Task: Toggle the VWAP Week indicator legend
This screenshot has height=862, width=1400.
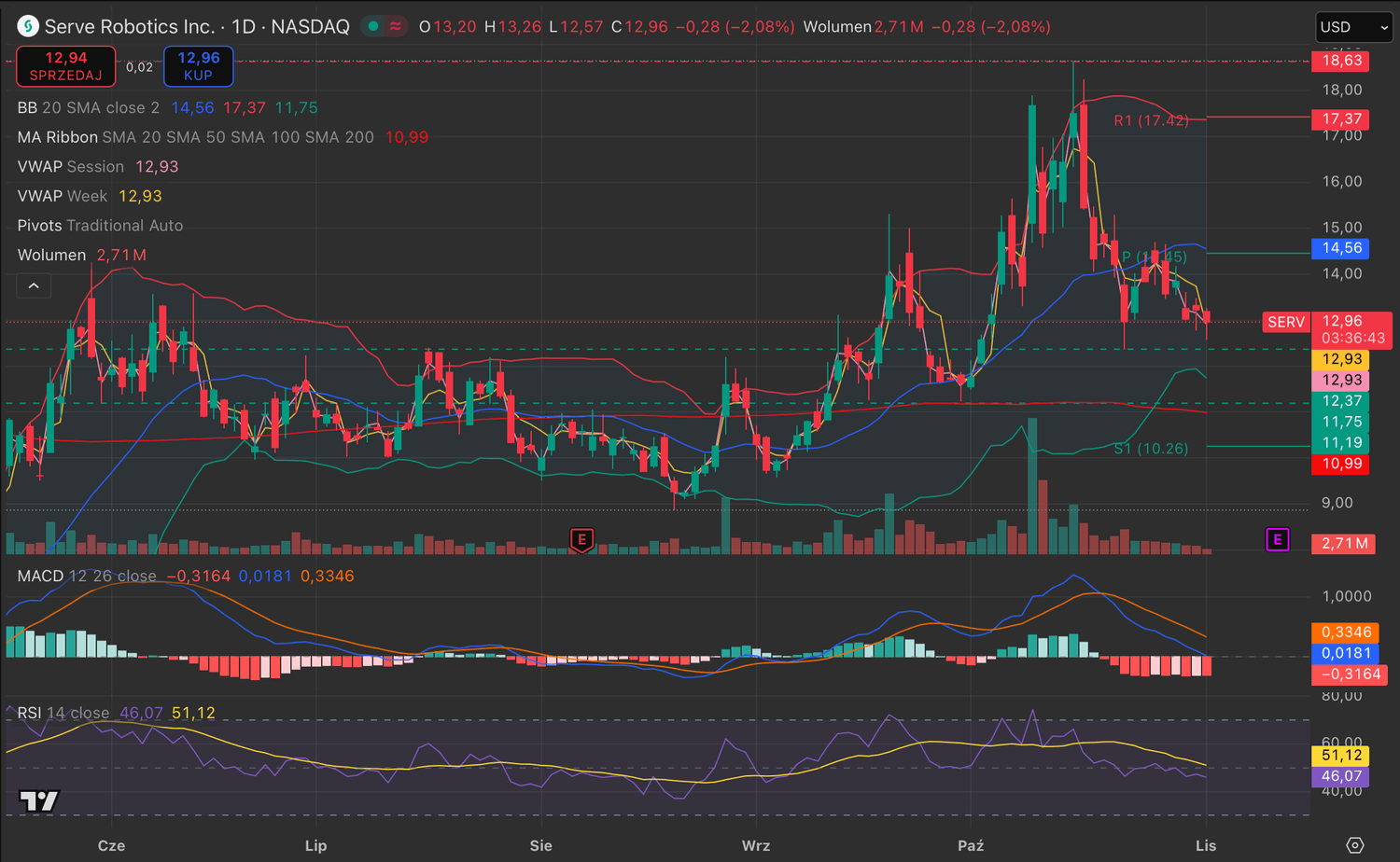Action: (62, 196)
